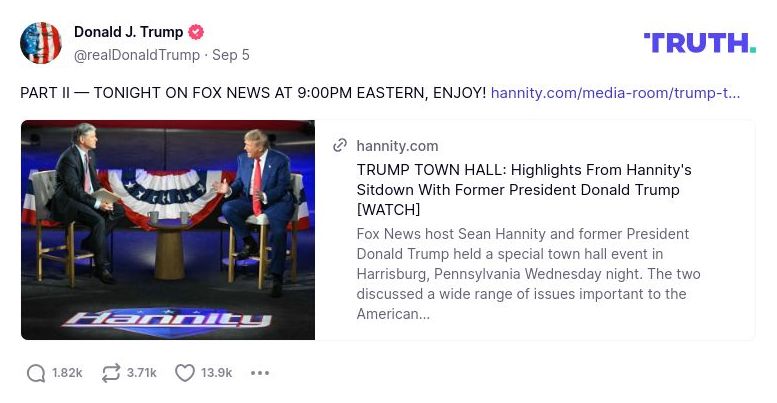Screen dimensions: 777x403
Task: Open the TRUMP TOWN HALL article headline
Action: 523,189
